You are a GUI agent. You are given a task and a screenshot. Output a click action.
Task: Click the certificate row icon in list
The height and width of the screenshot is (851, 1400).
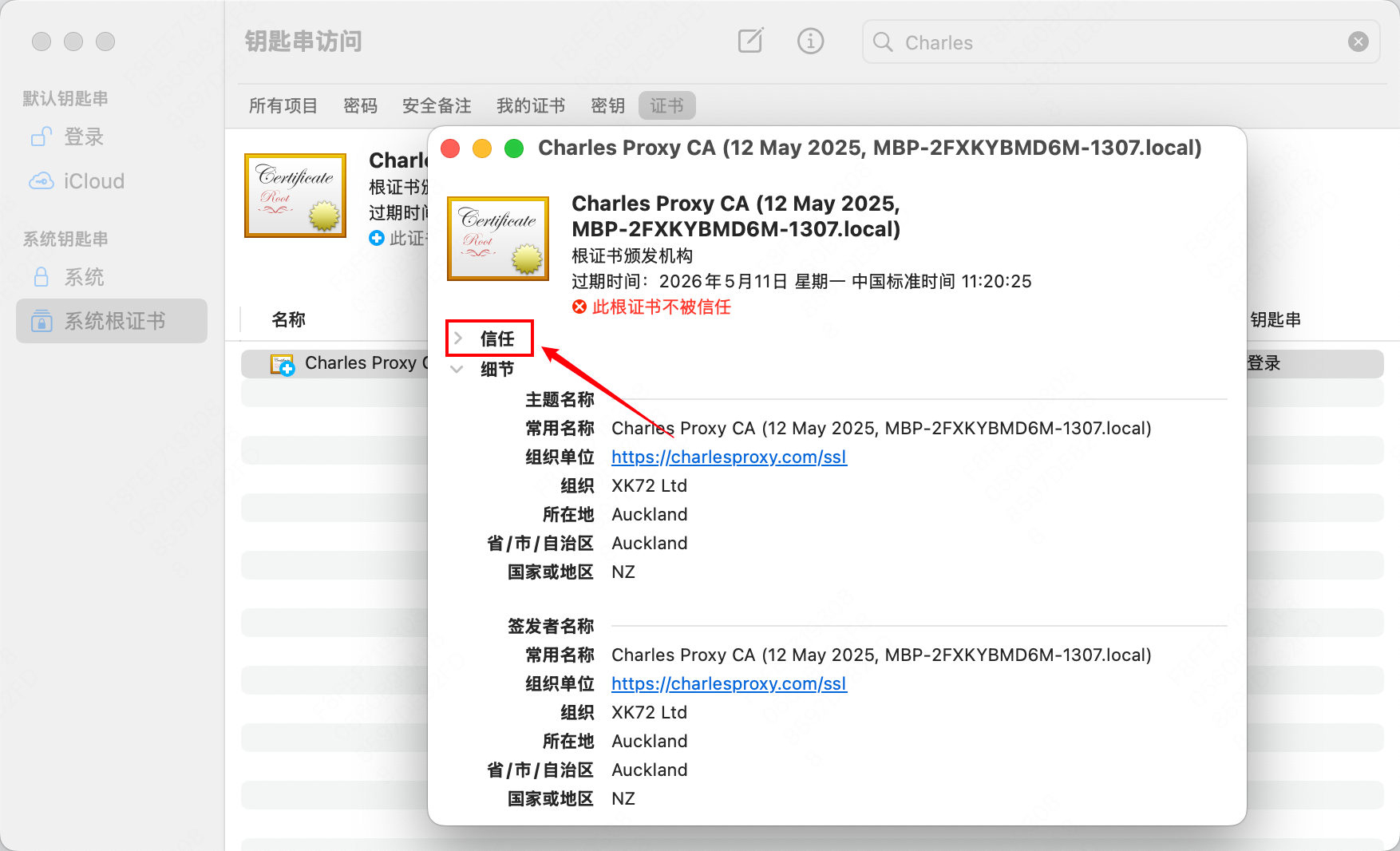coord(283,365)
